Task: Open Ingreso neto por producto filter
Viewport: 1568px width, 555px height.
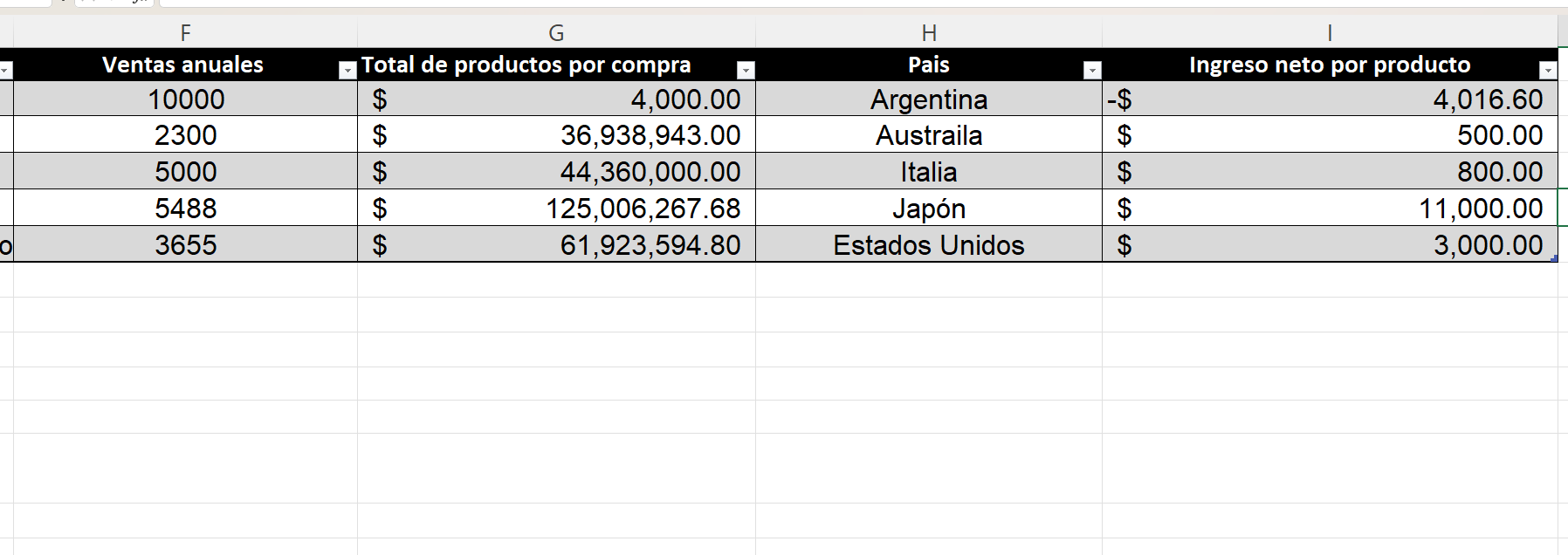Action: pos(1548,71)
